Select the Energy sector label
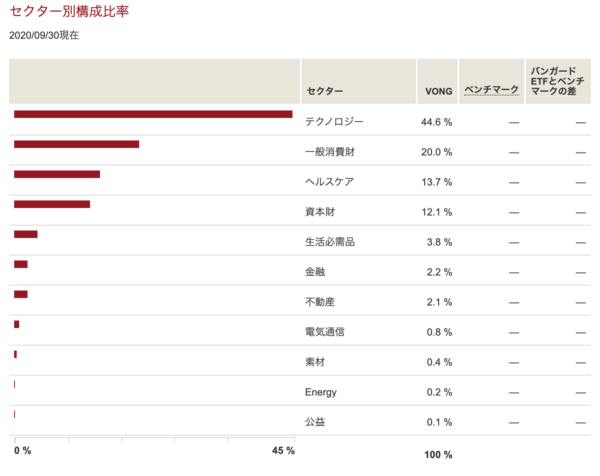Viewport: 600px width, 476px height. click(321, 392)
